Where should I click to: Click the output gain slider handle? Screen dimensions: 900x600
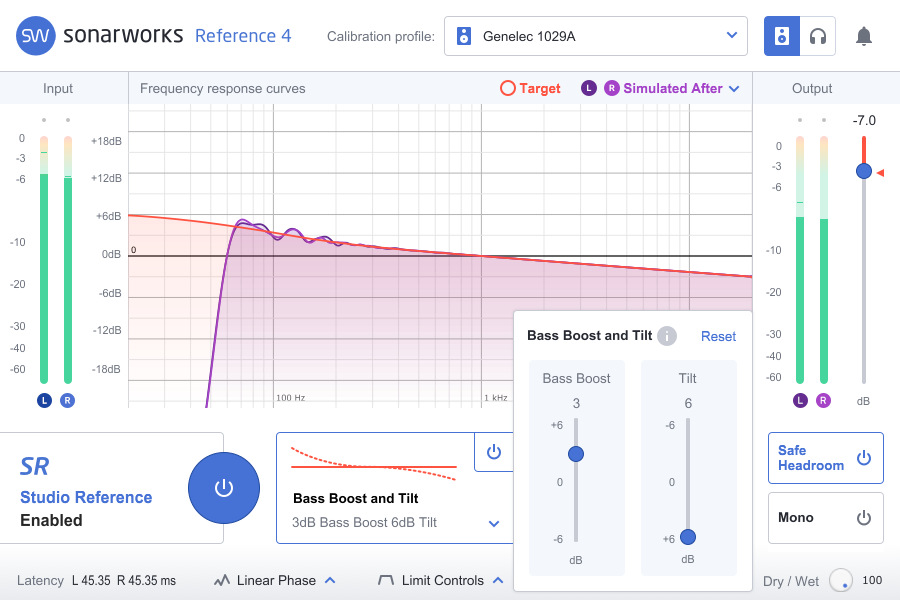pyautogui.click(x=864, y=171)
